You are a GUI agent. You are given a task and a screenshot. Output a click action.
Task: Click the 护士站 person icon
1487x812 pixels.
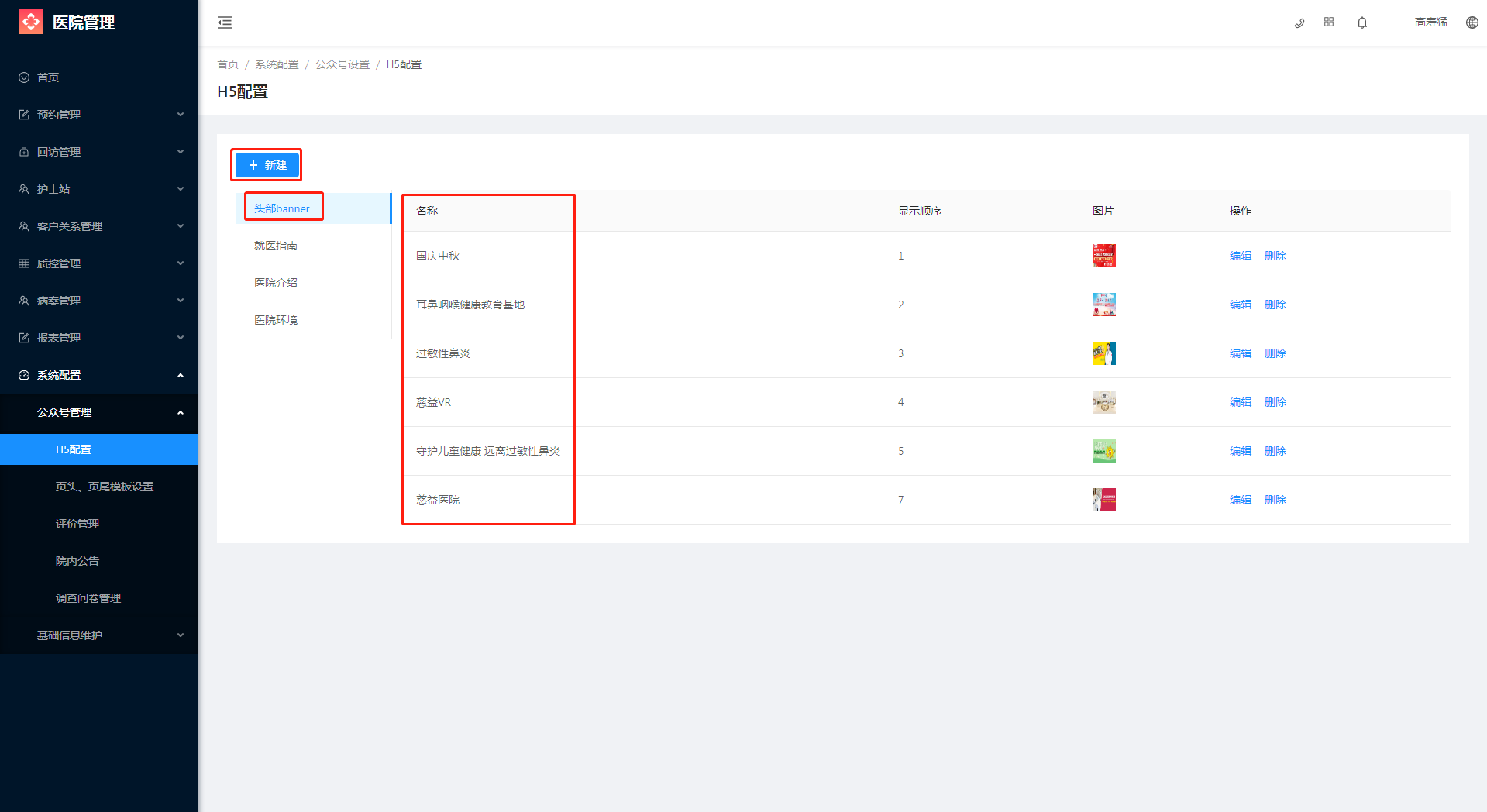tap(24, 189)
